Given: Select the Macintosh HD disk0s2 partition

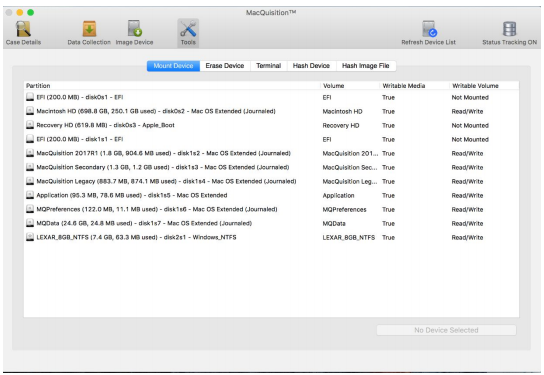Looking at the screenshot, I should (156, 111).
